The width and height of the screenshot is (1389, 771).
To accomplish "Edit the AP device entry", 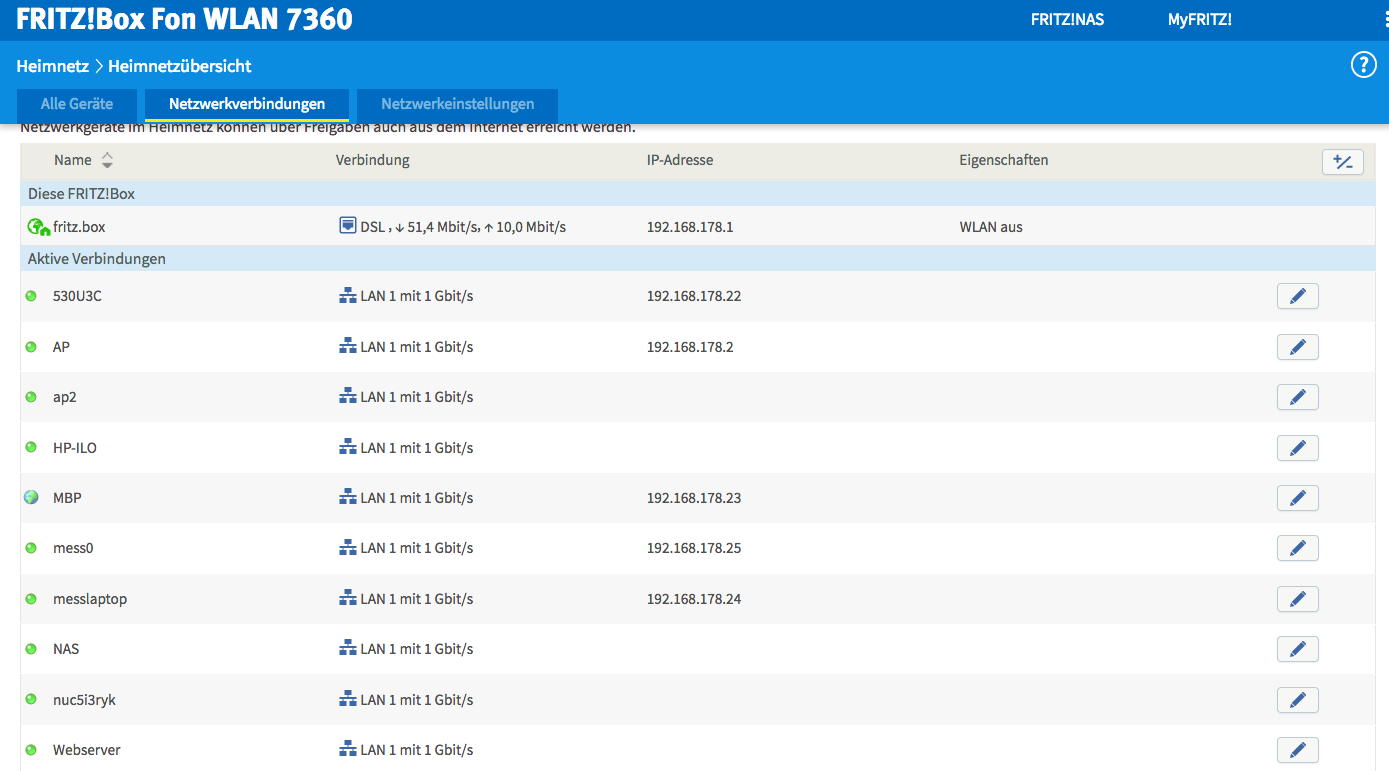I will tap(1297, 347).
